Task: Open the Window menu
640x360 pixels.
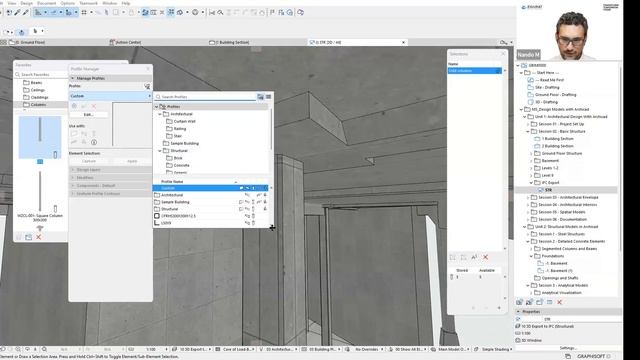Action: [109, 3]
